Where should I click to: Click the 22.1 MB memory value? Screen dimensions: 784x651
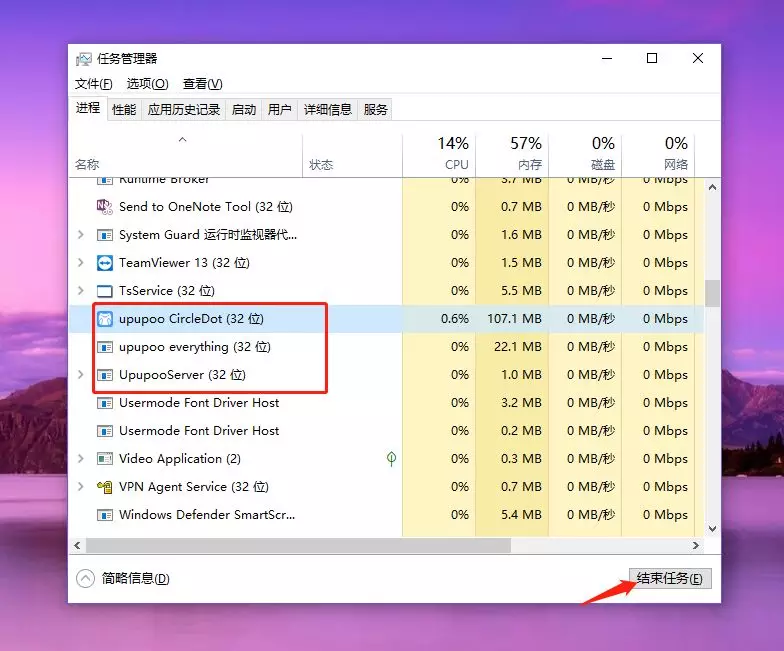pyautogui.click(x=518, y=346)
